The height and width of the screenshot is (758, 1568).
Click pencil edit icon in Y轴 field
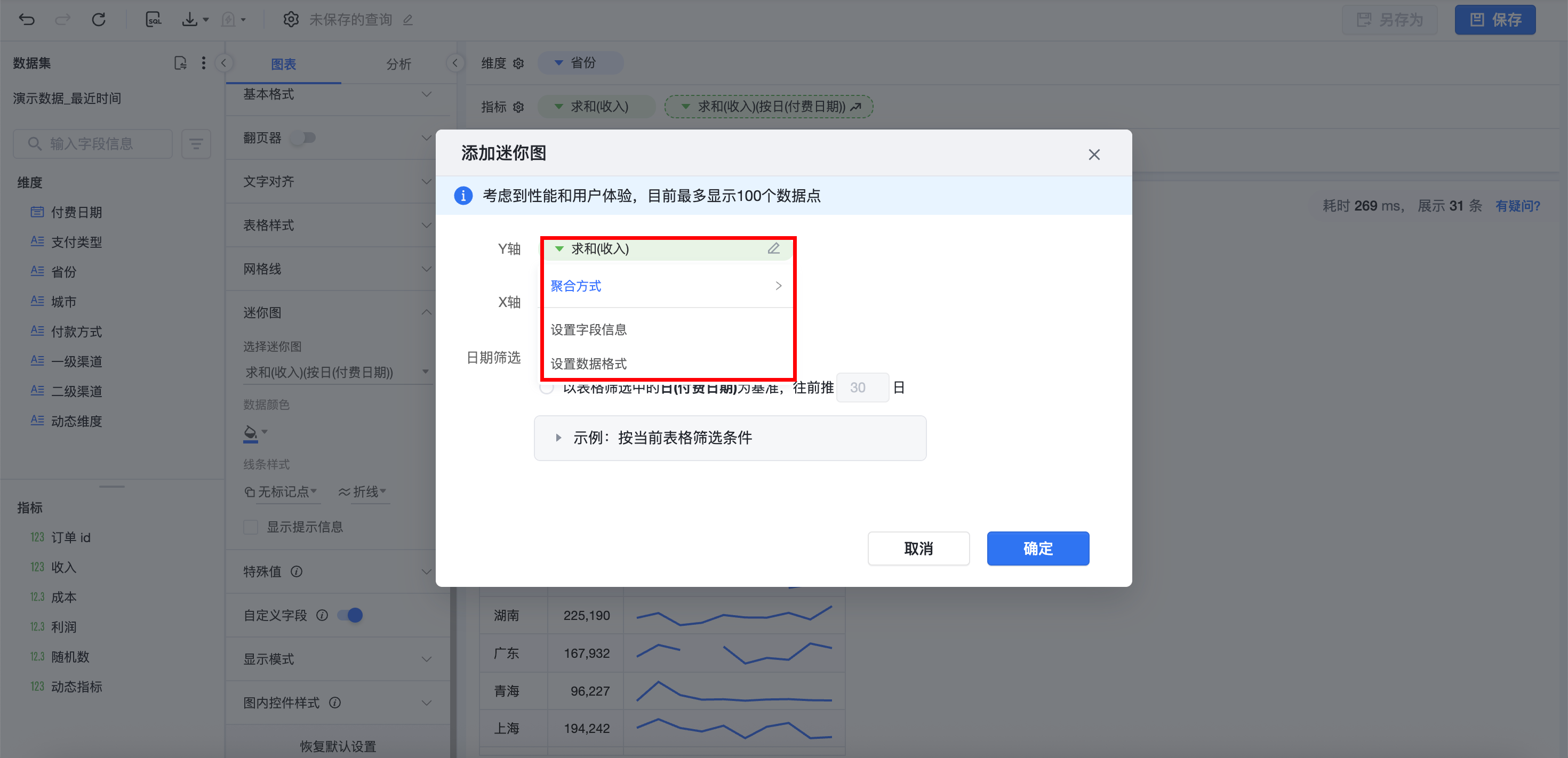click(x=773, y=248)
